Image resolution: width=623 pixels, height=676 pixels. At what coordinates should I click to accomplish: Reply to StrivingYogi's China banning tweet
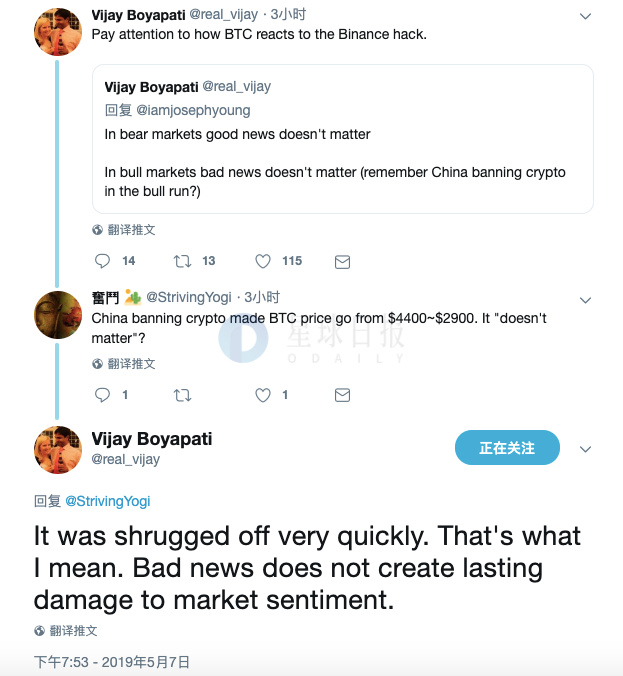(x=101, y=395)
